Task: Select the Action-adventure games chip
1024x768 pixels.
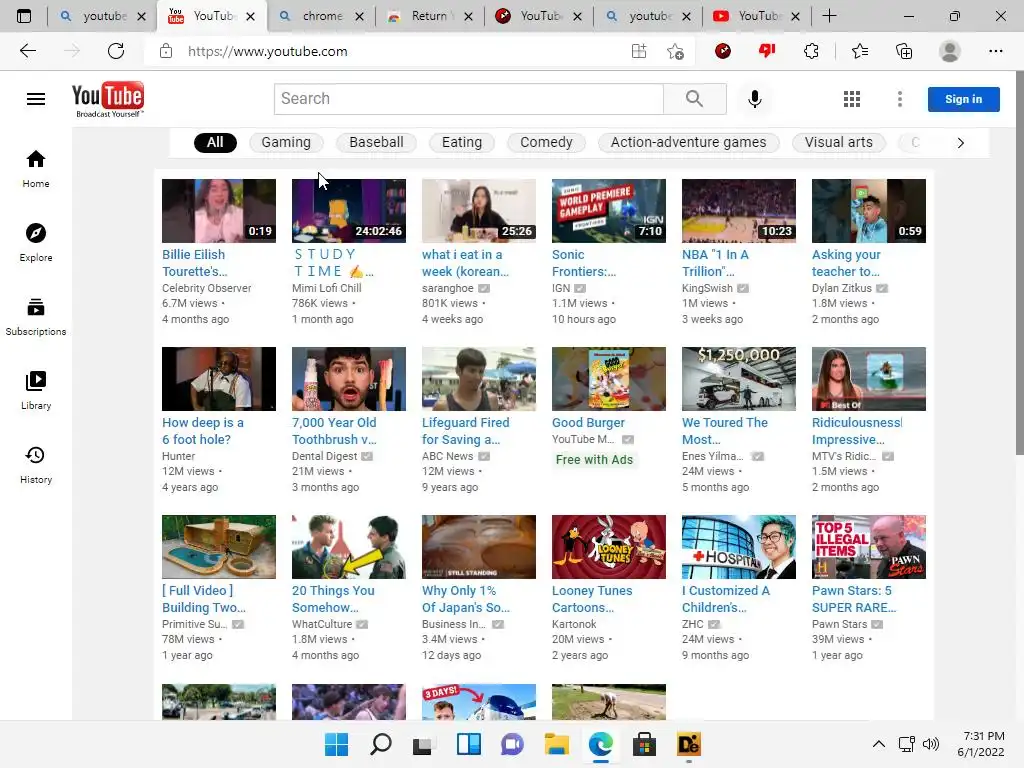Action: click(x=688, y=142)
